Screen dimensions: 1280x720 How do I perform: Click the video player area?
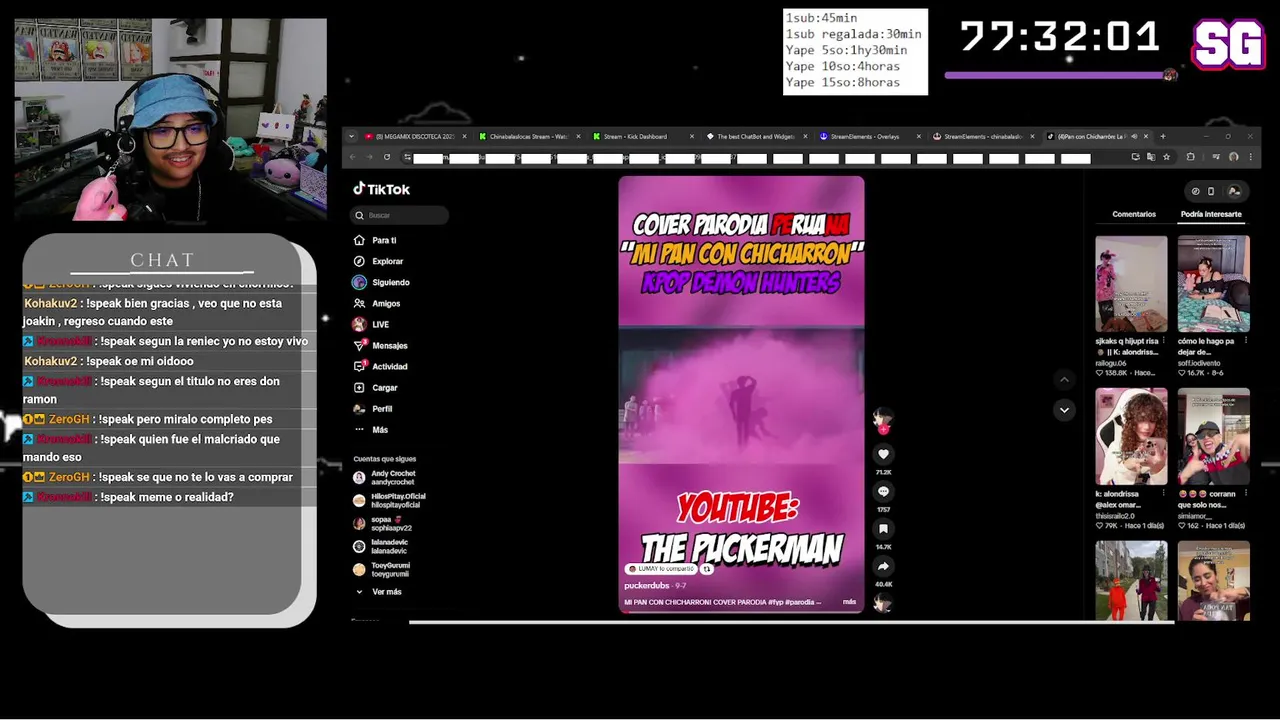coord(741,393)
